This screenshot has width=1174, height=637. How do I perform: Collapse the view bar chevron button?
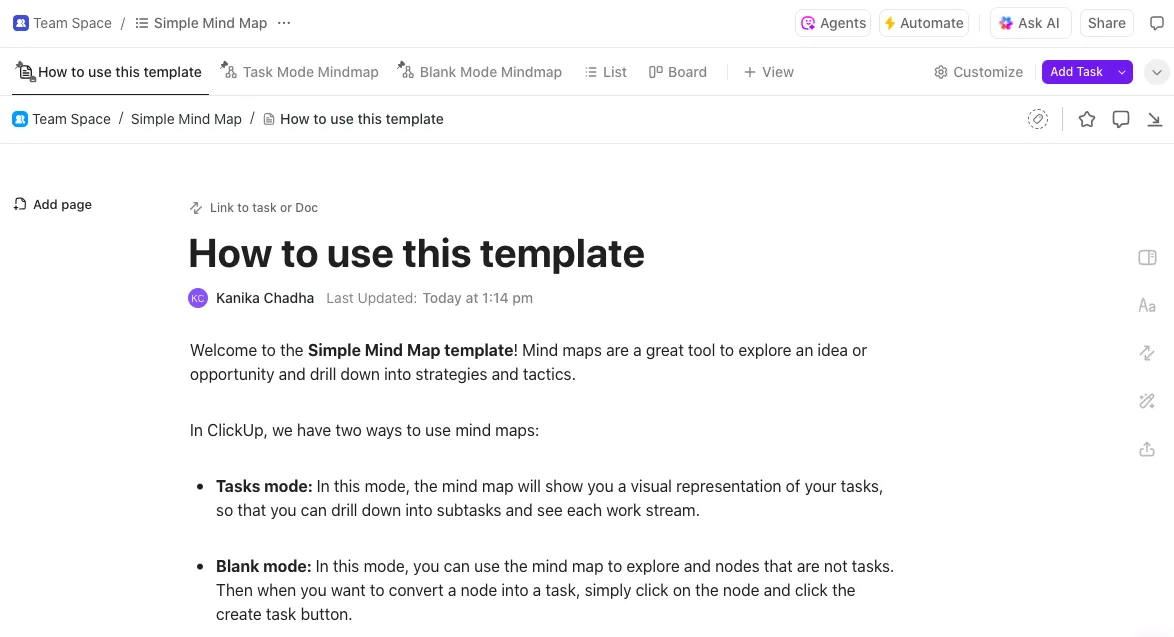pyautogui.click(x=1156, y=72)
